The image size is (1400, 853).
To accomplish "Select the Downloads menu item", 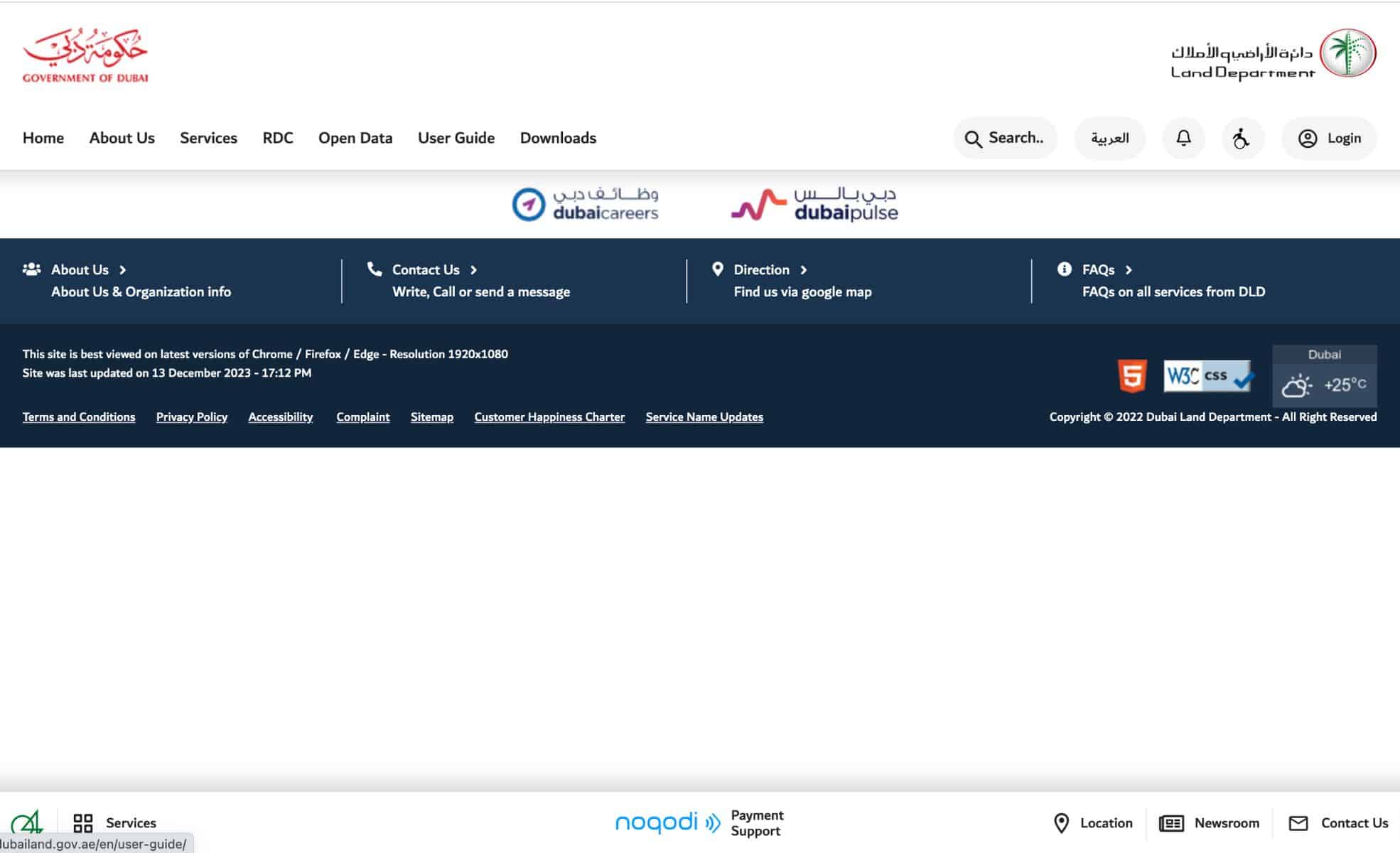I will [x=558, y=138].
